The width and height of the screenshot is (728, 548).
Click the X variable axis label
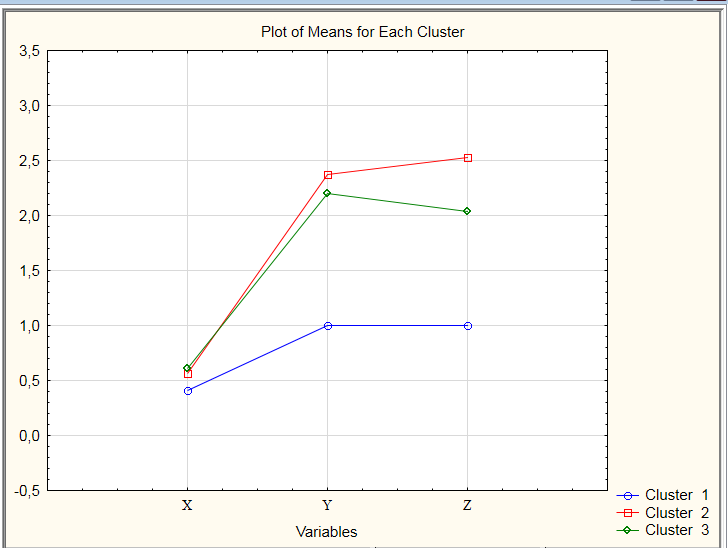coord(187,505)
